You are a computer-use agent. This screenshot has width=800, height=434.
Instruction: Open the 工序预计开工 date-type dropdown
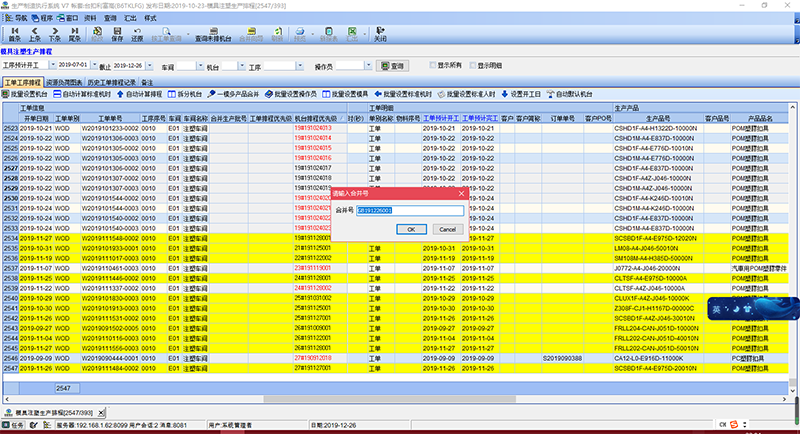[53, 65]
